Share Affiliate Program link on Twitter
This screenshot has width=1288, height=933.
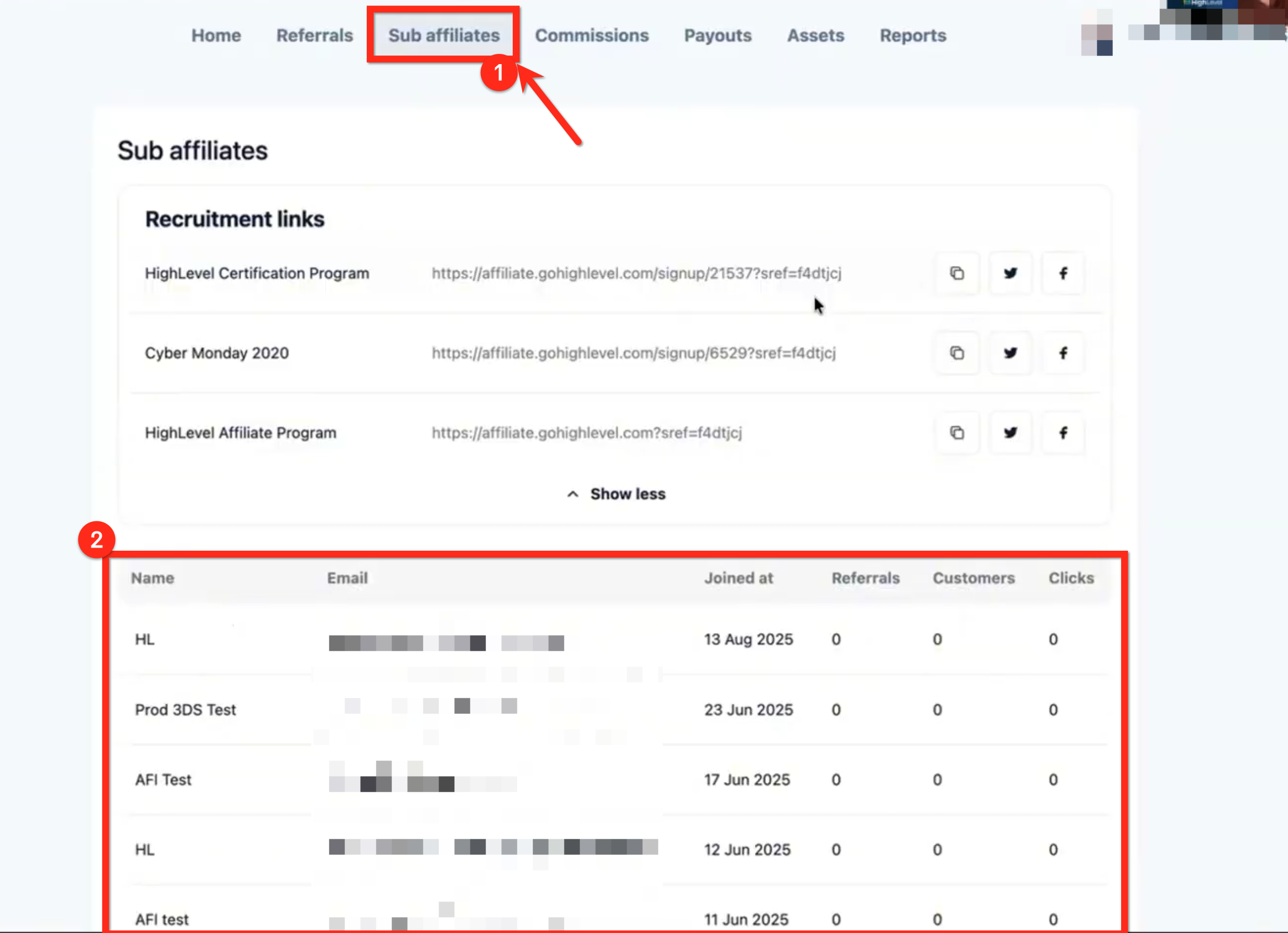[1010, 433]
